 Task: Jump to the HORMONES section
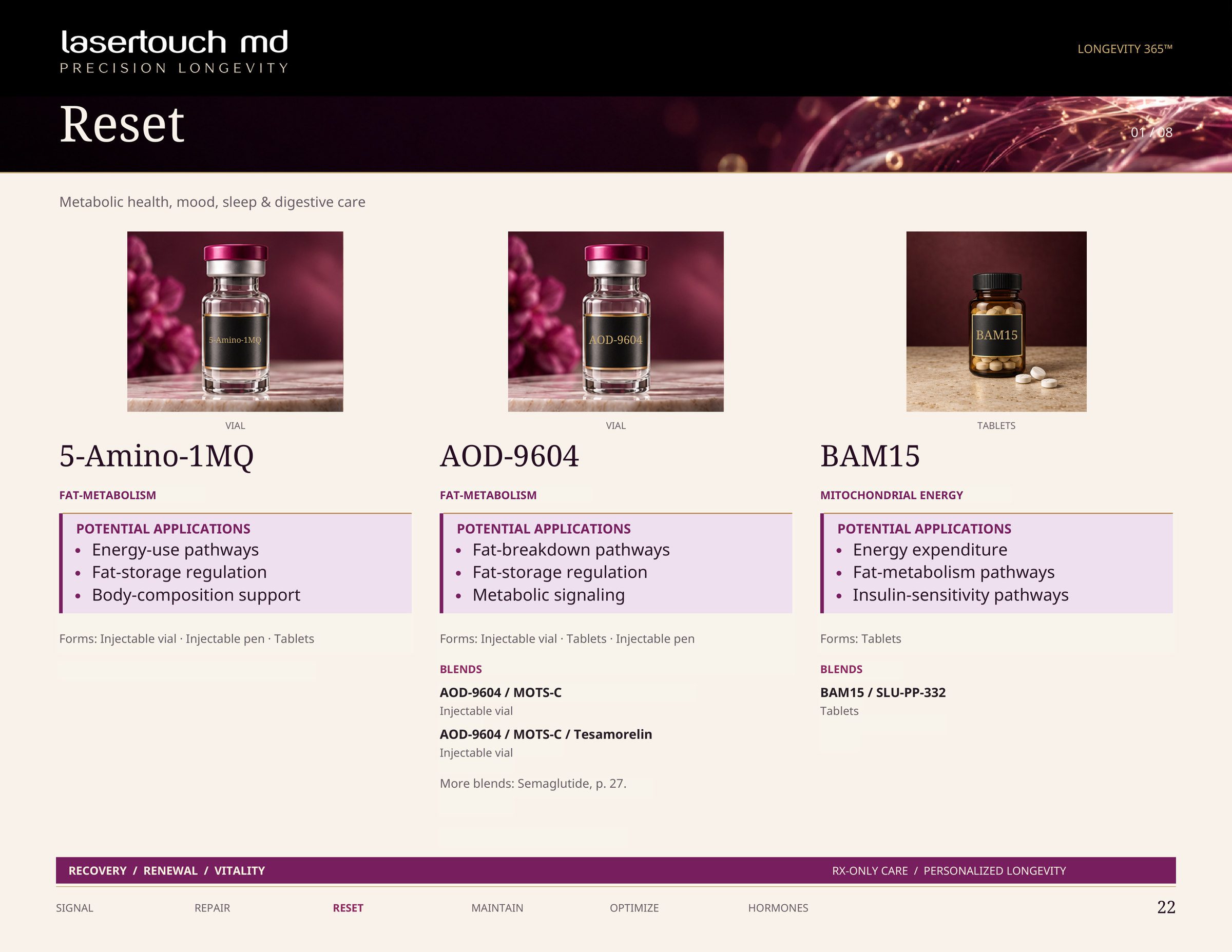click(778, 908)
